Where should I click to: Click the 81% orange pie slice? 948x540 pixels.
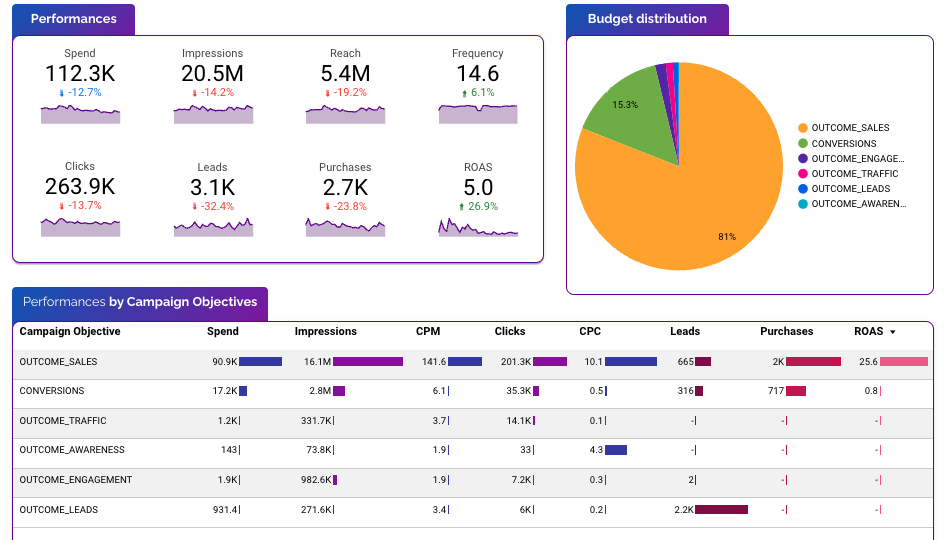700,200
